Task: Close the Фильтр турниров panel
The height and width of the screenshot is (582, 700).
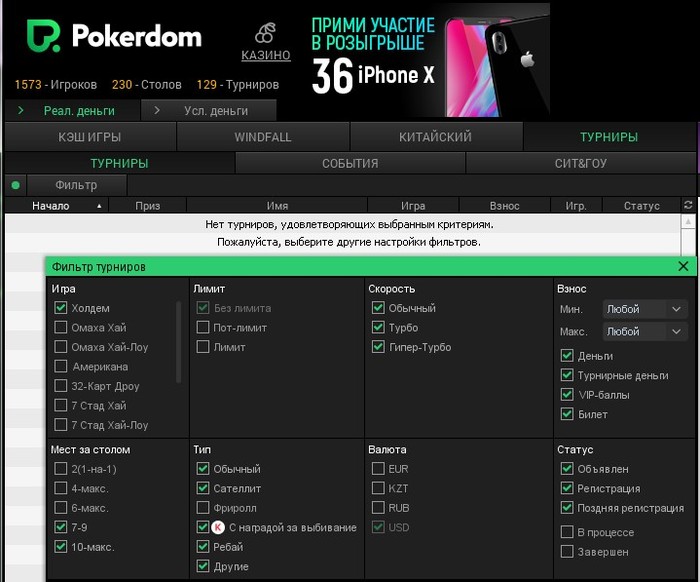Action: coord(683,266)
